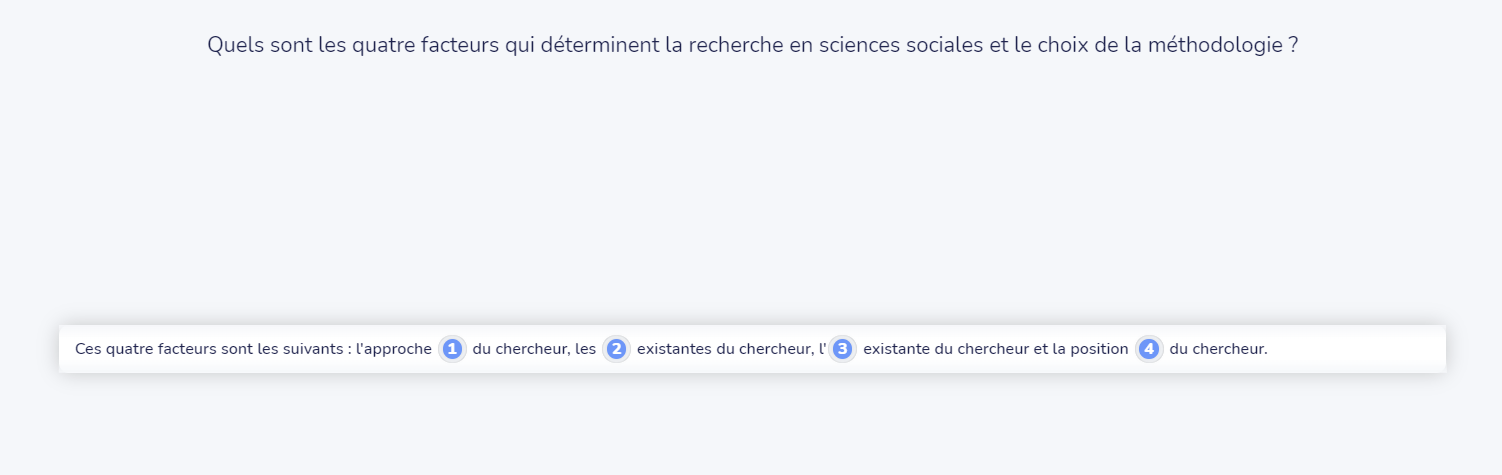The width and height of the screenshot is (1502, 475).
Task: Click the text "existante du chercheur et la position"
Action: [995, 349]
